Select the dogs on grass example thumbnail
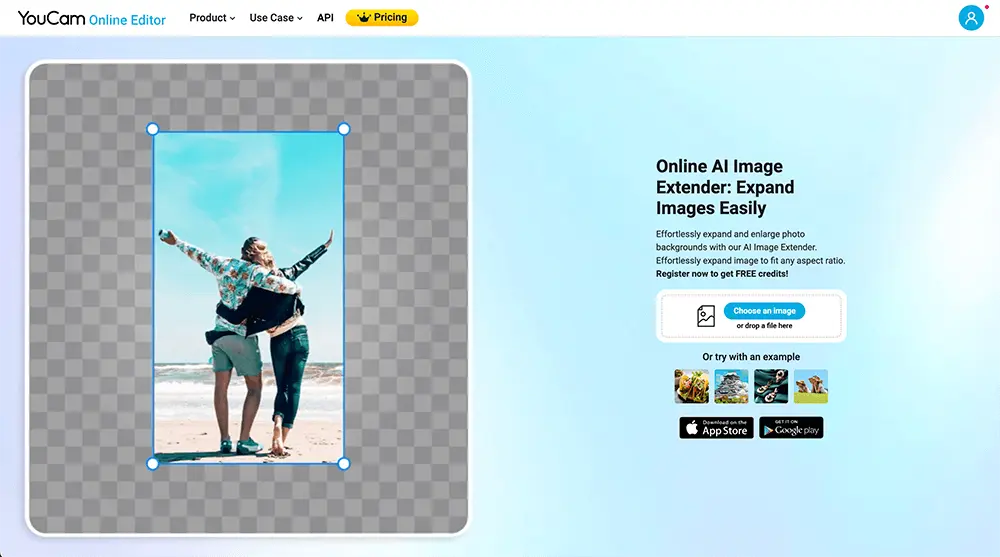 click(x=811, y=386)
